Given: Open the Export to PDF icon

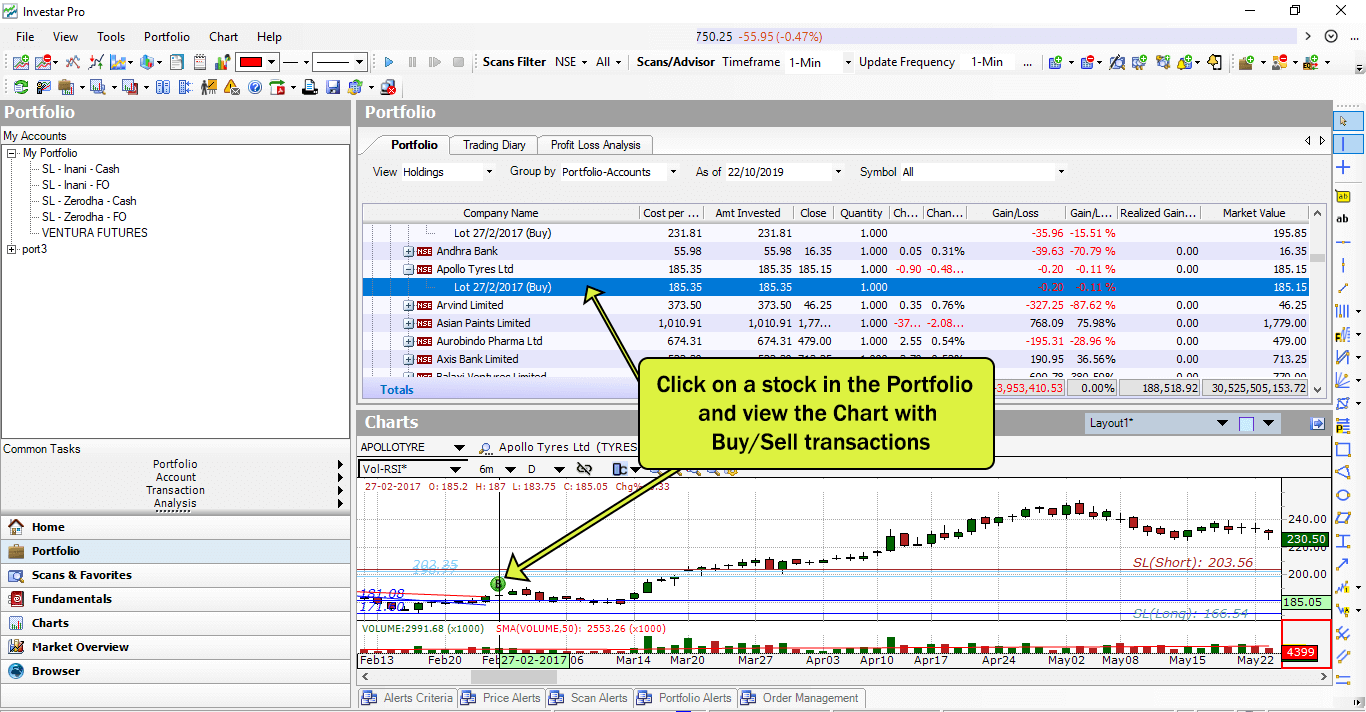Looking at the screenshot, I should [277, 87].
